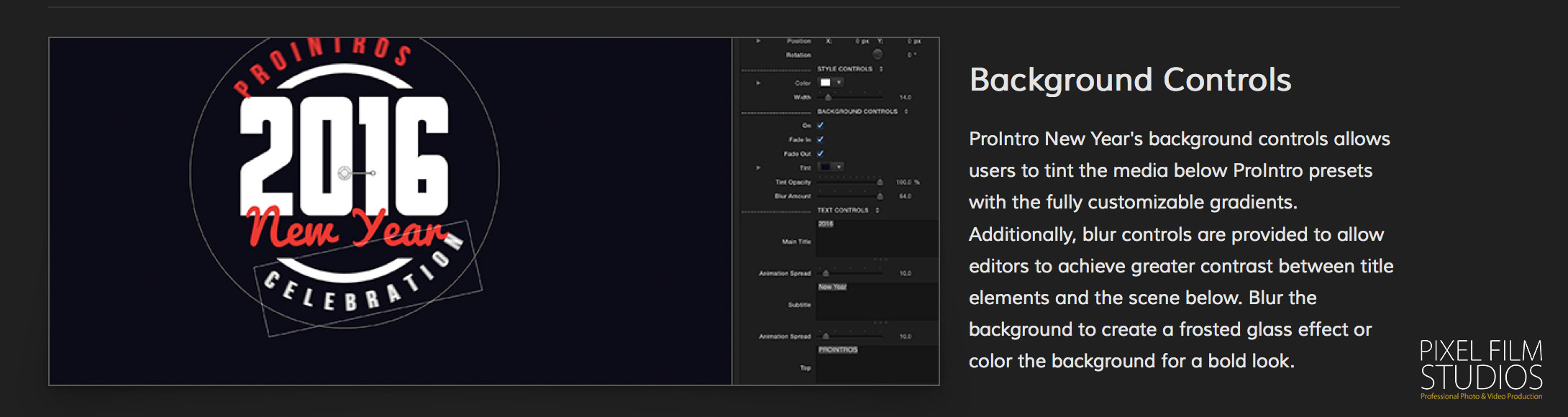Viewport: 1568px width, 417px height.
Task: Open the Style Controls section popup arrows
Action: pyautogui.click(x=881, y=69)
